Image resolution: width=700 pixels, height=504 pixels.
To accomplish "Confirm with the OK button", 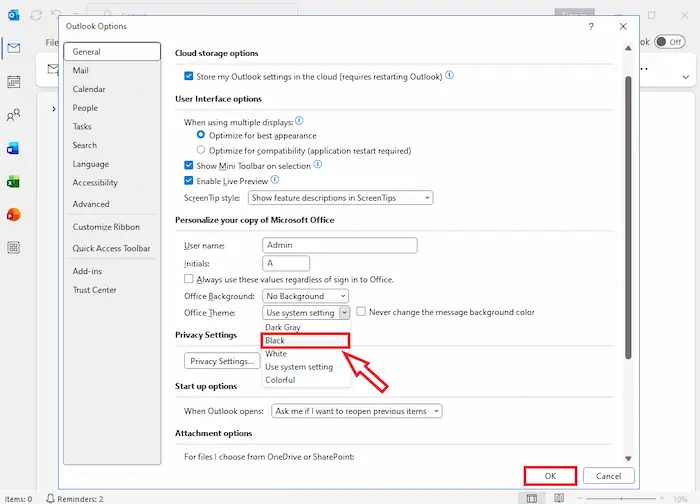I will [550, 476].
